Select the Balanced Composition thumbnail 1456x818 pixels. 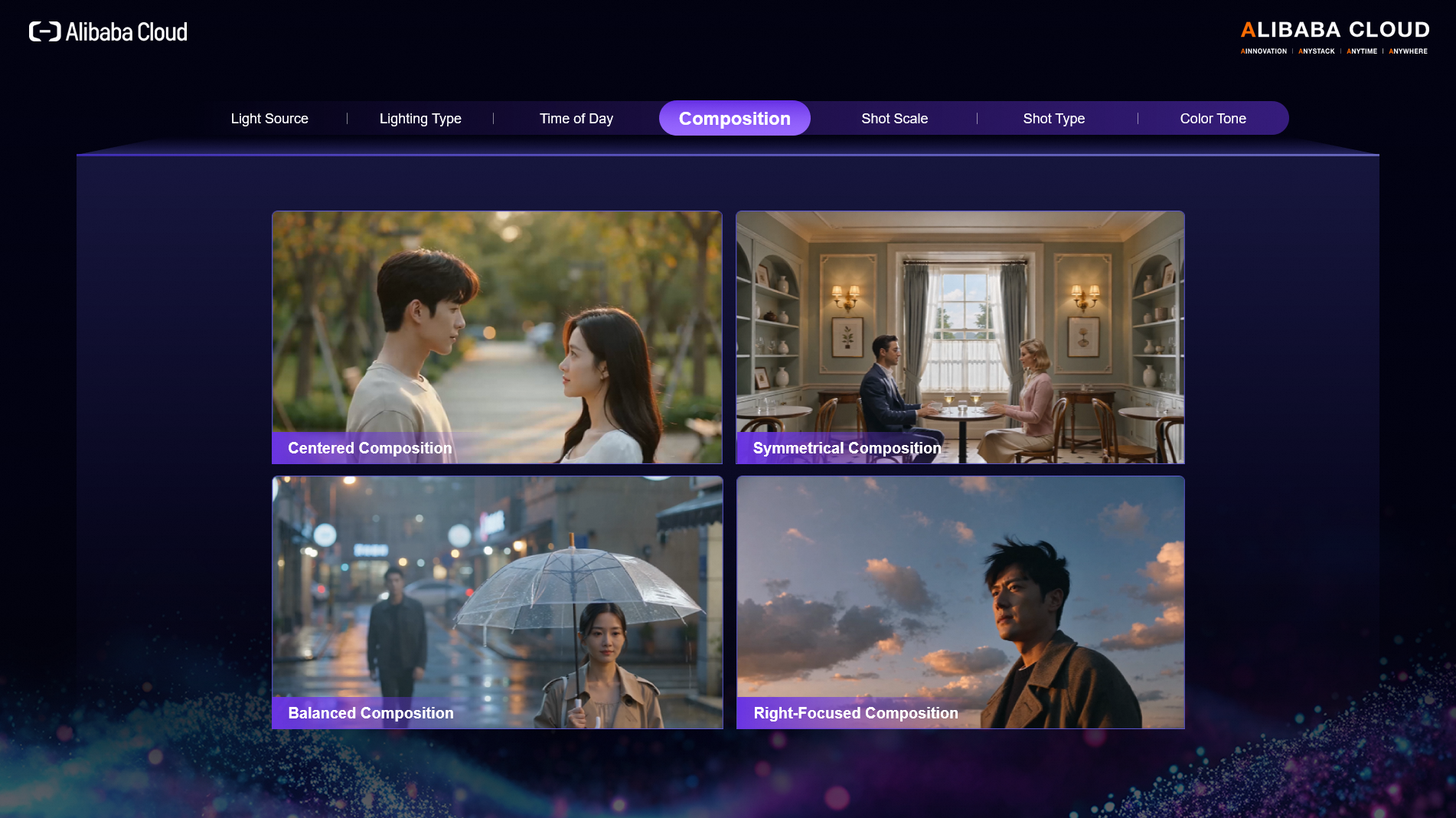[497, 602]
